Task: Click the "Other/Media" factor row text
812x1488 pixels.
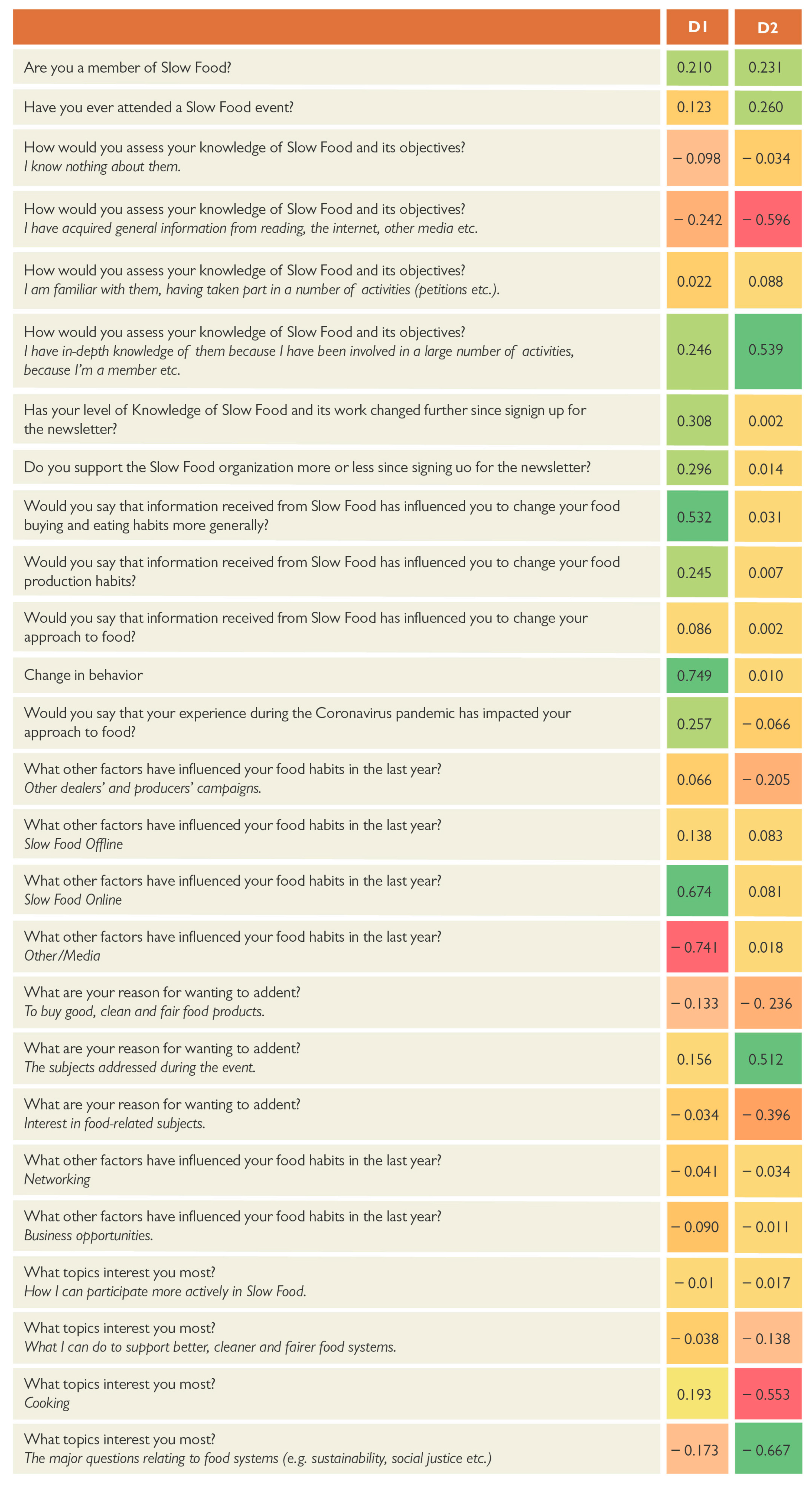Action: pyautogui.click(x=62, y=955)
